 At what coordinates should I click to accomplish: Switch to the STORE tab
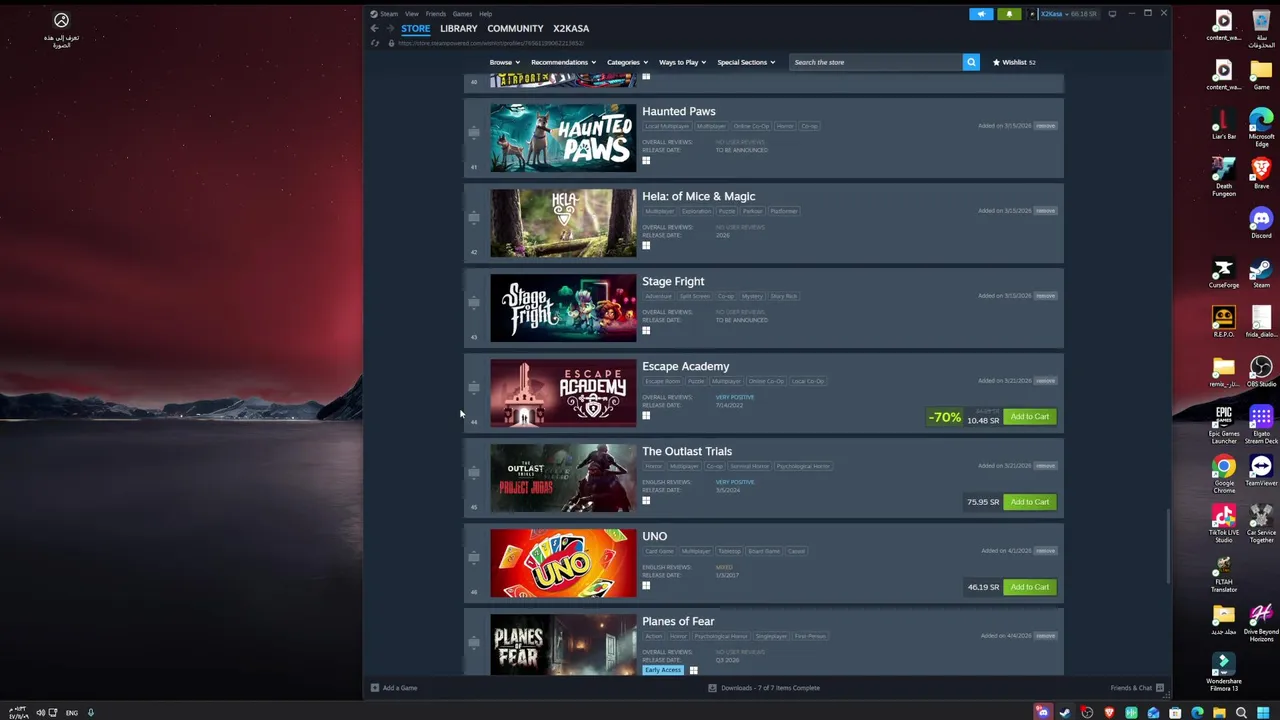coord(415,28)
